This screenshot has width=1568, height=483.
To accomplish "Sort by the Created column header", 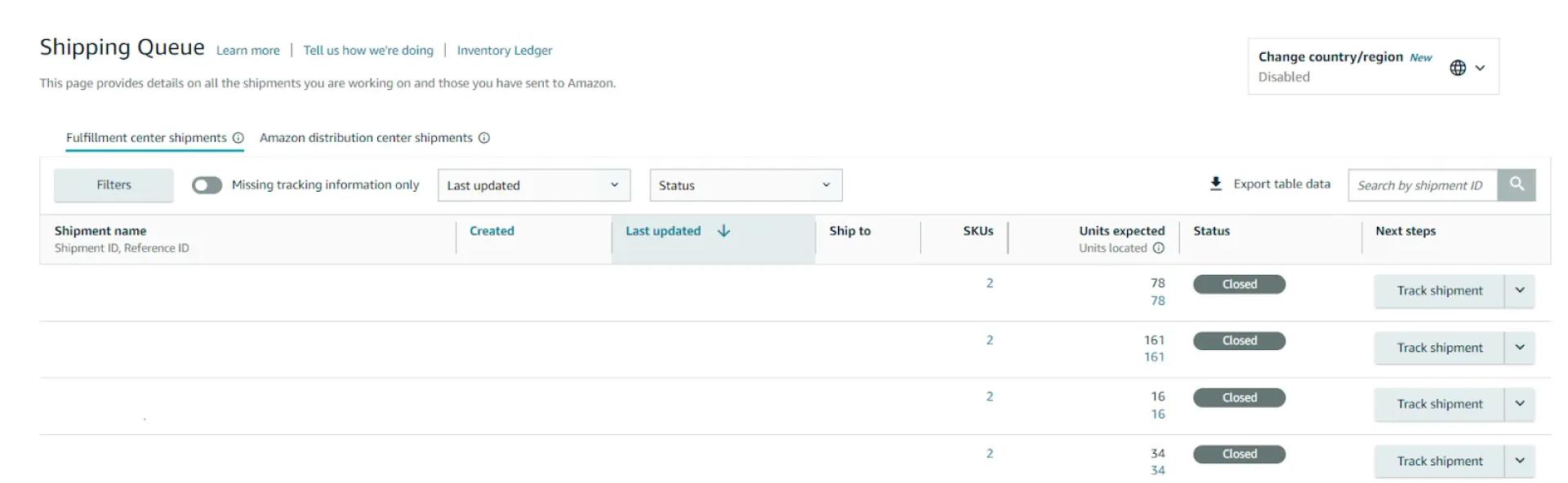I will coord(492,231).
